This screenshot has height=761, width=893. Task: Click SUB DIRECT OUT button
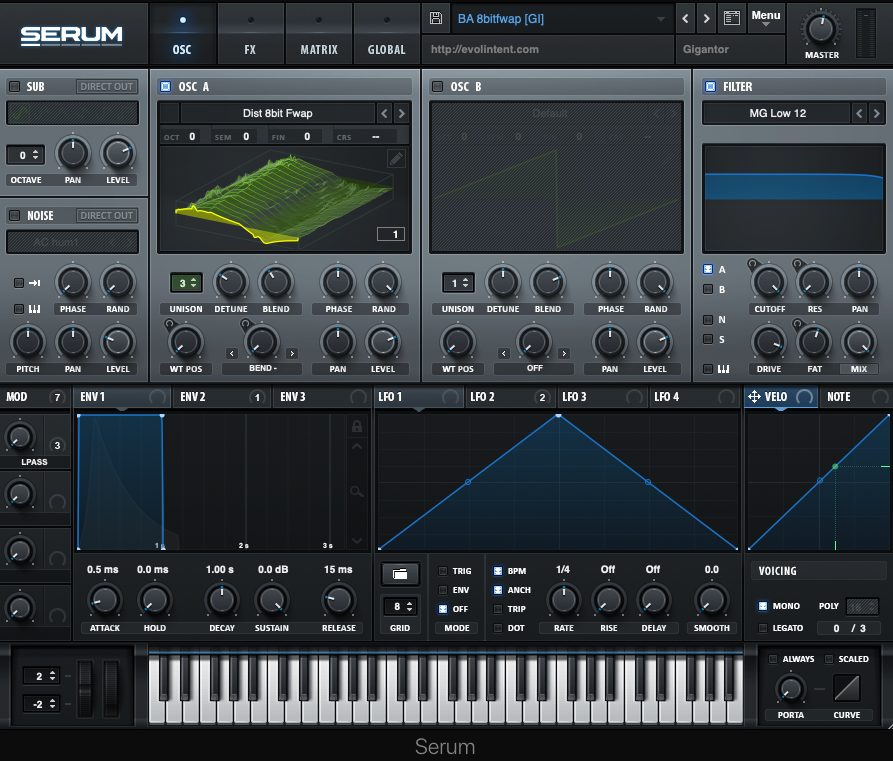click(x=106, y=87)
